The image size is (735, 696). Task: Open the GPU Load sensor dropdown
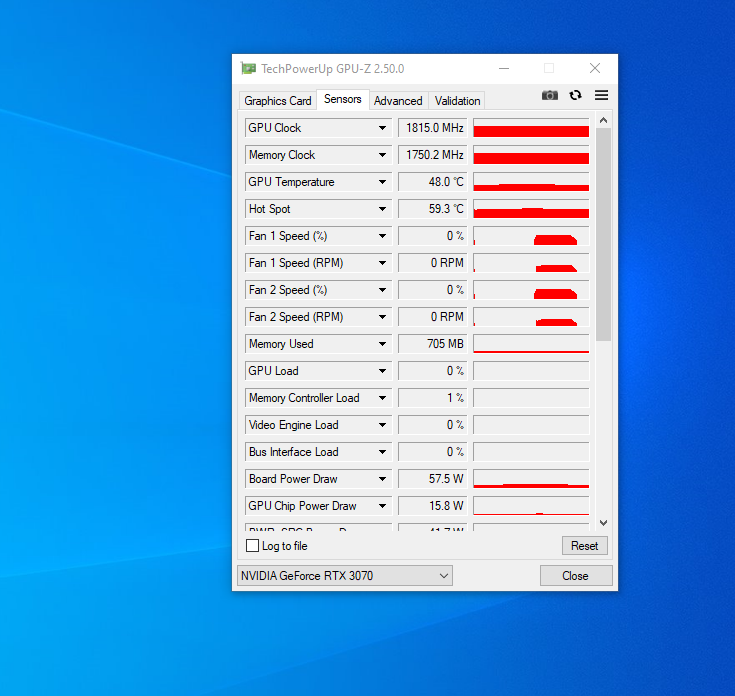pos(382,371)
